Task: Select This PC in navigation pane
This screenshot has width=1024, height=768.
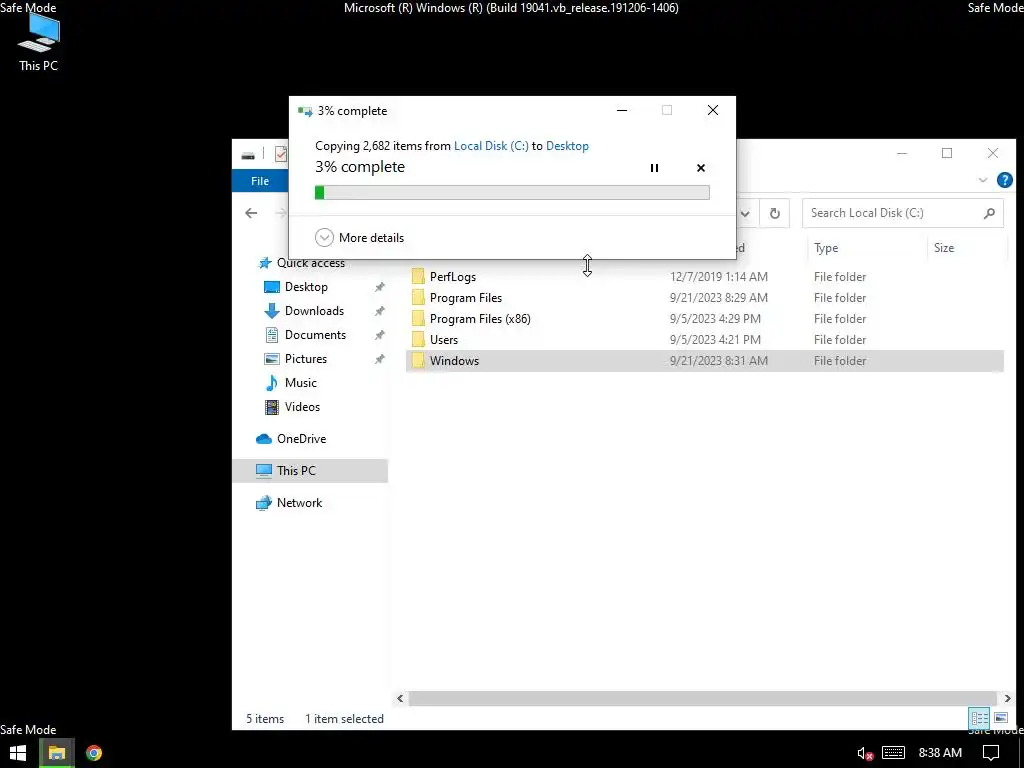Action: point(310,471)
